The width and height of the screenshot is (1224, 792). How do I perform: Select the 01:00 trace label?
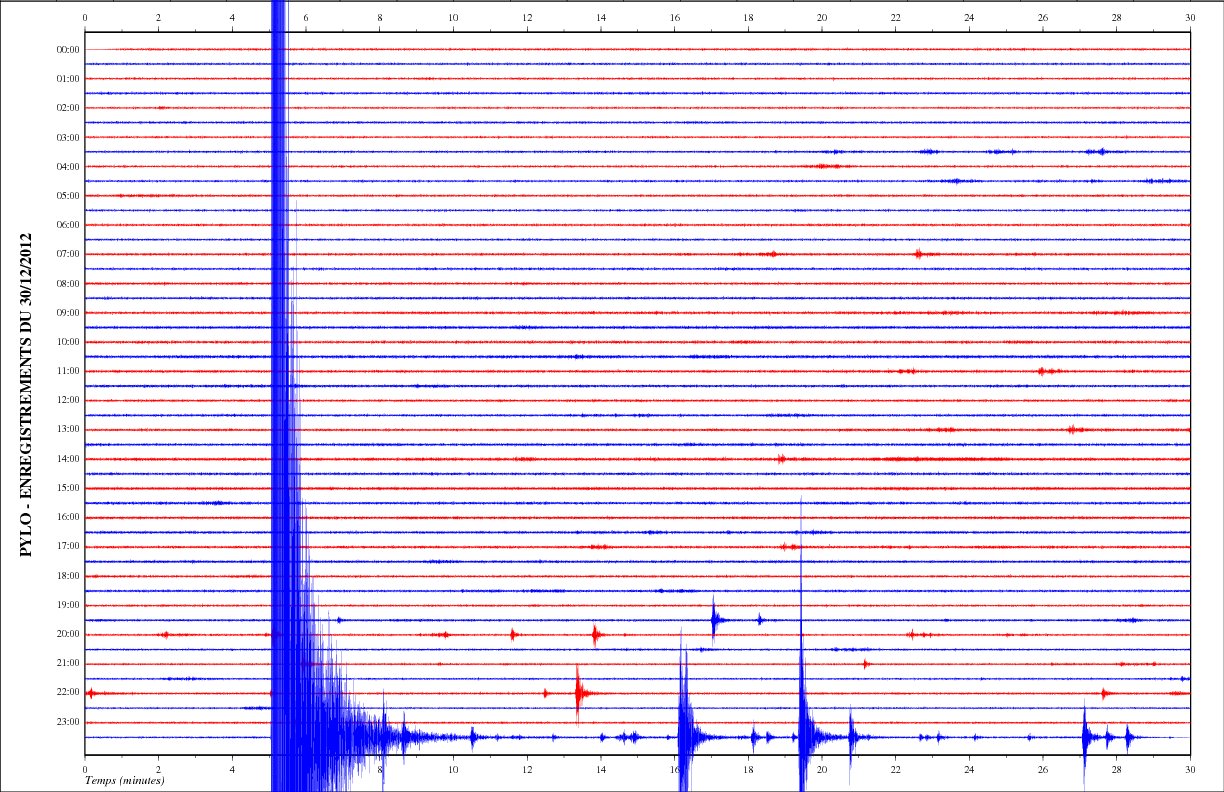(68, 78)
